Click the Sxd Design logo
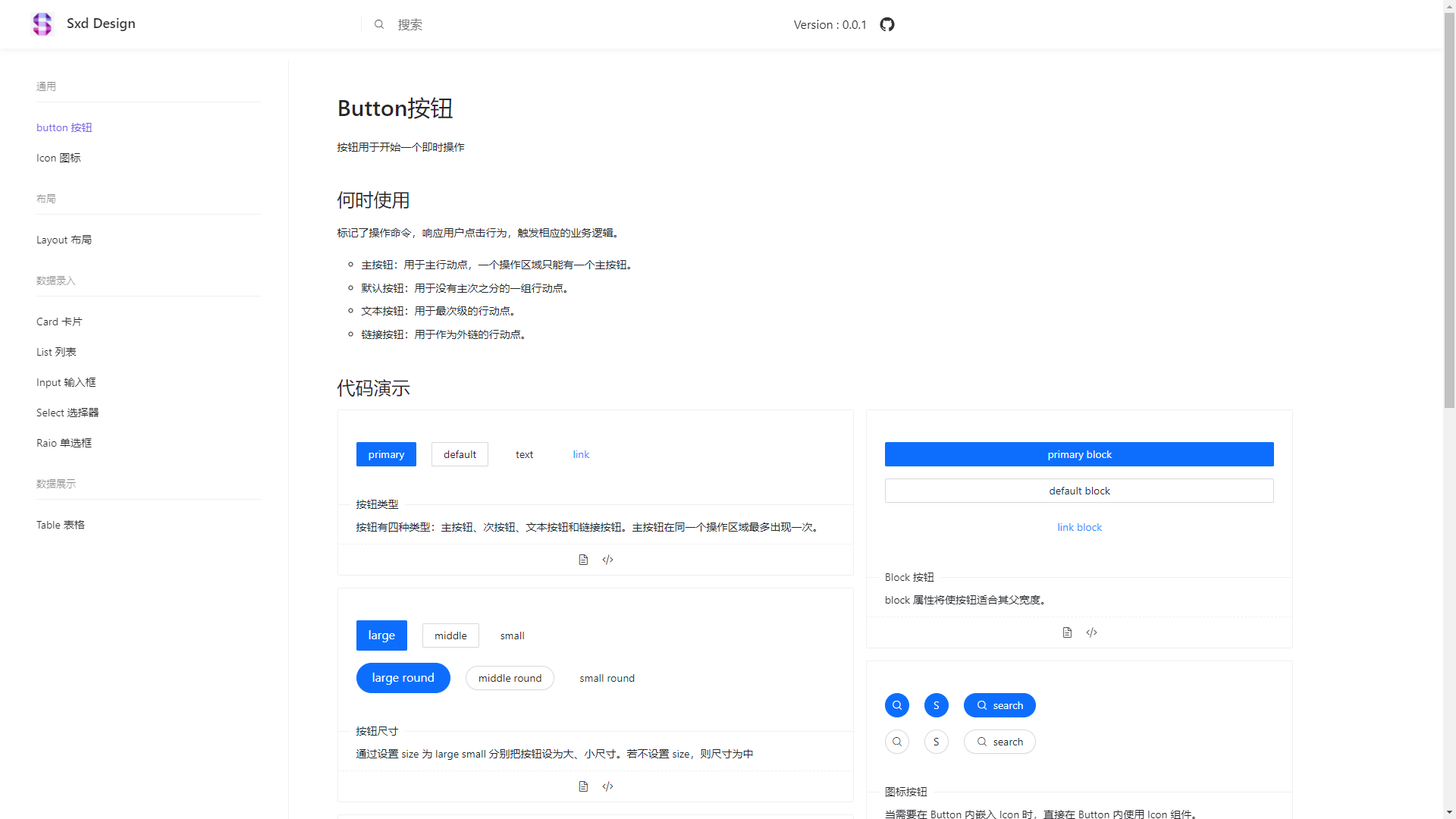Screen dimensions: 1456x819 point(42,24)
